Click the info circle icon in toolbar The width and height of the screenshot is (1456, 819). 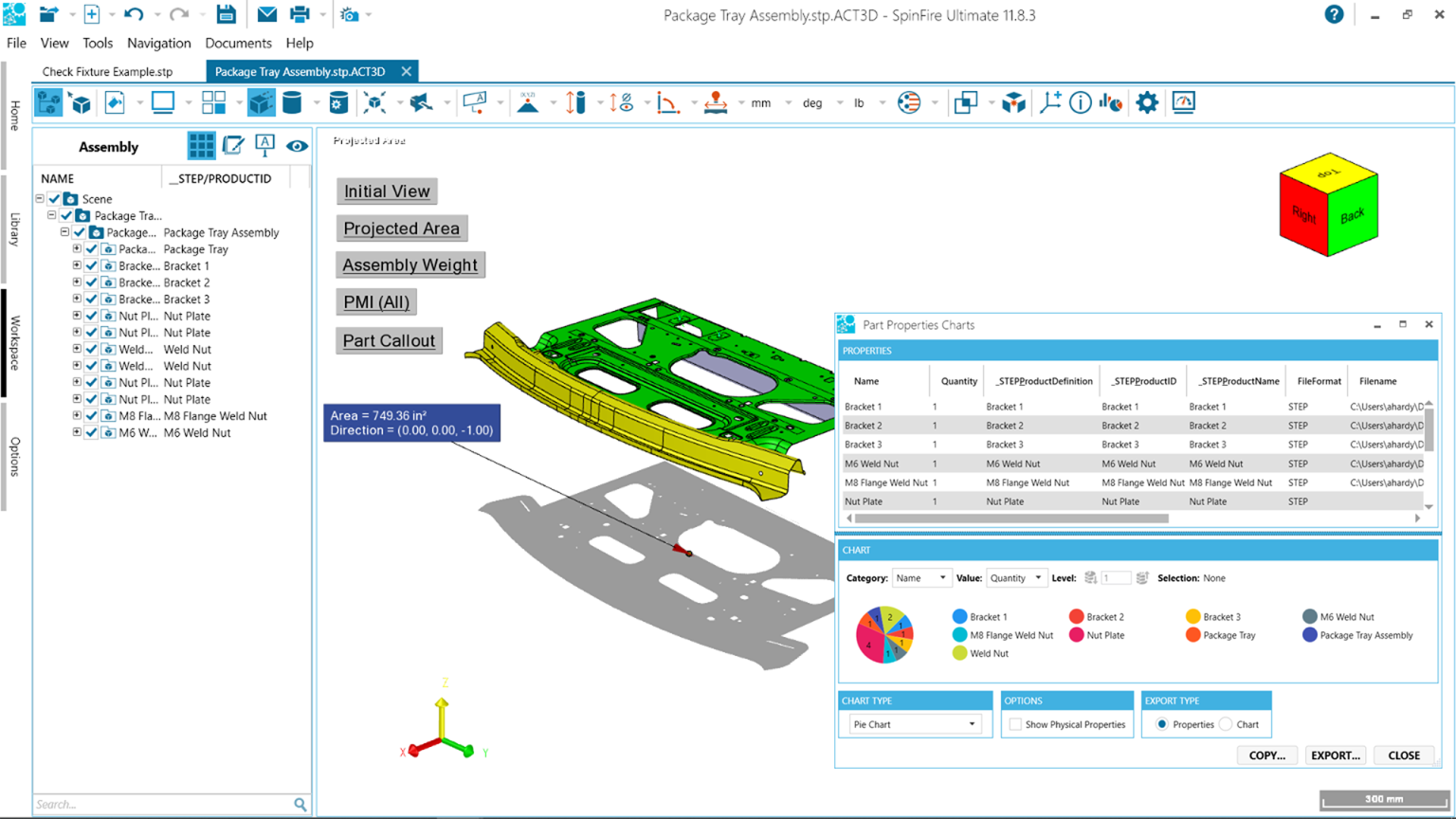1080,102
